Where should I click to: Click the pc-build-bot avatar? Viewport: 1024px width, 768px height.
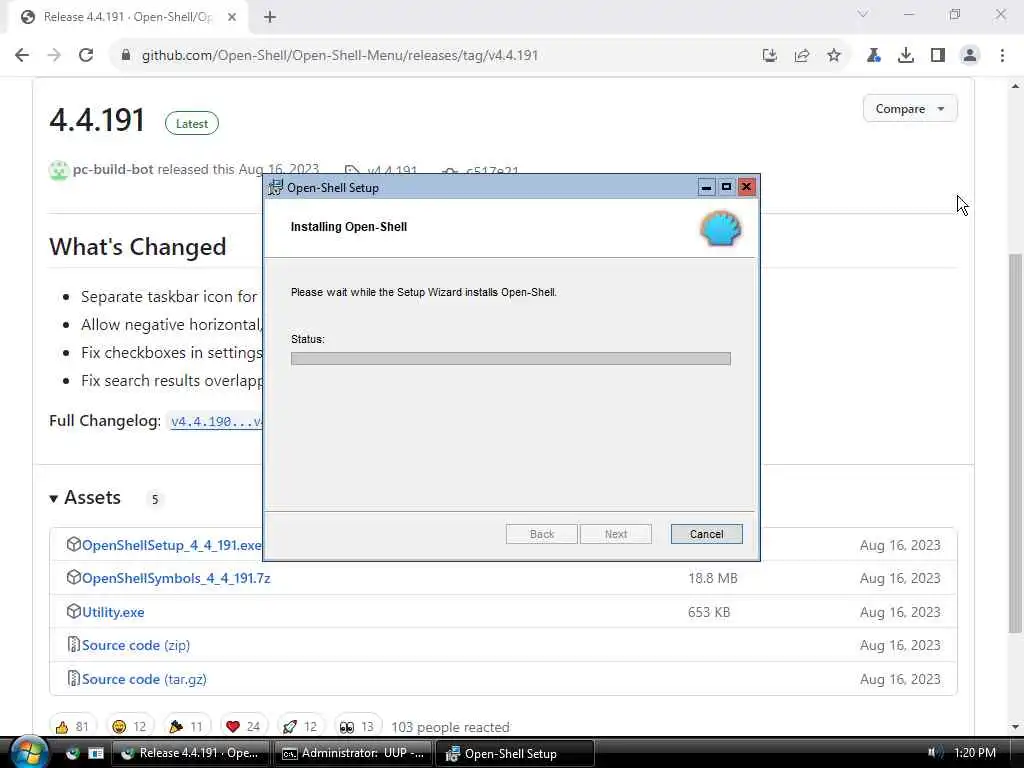coord(59,170)
